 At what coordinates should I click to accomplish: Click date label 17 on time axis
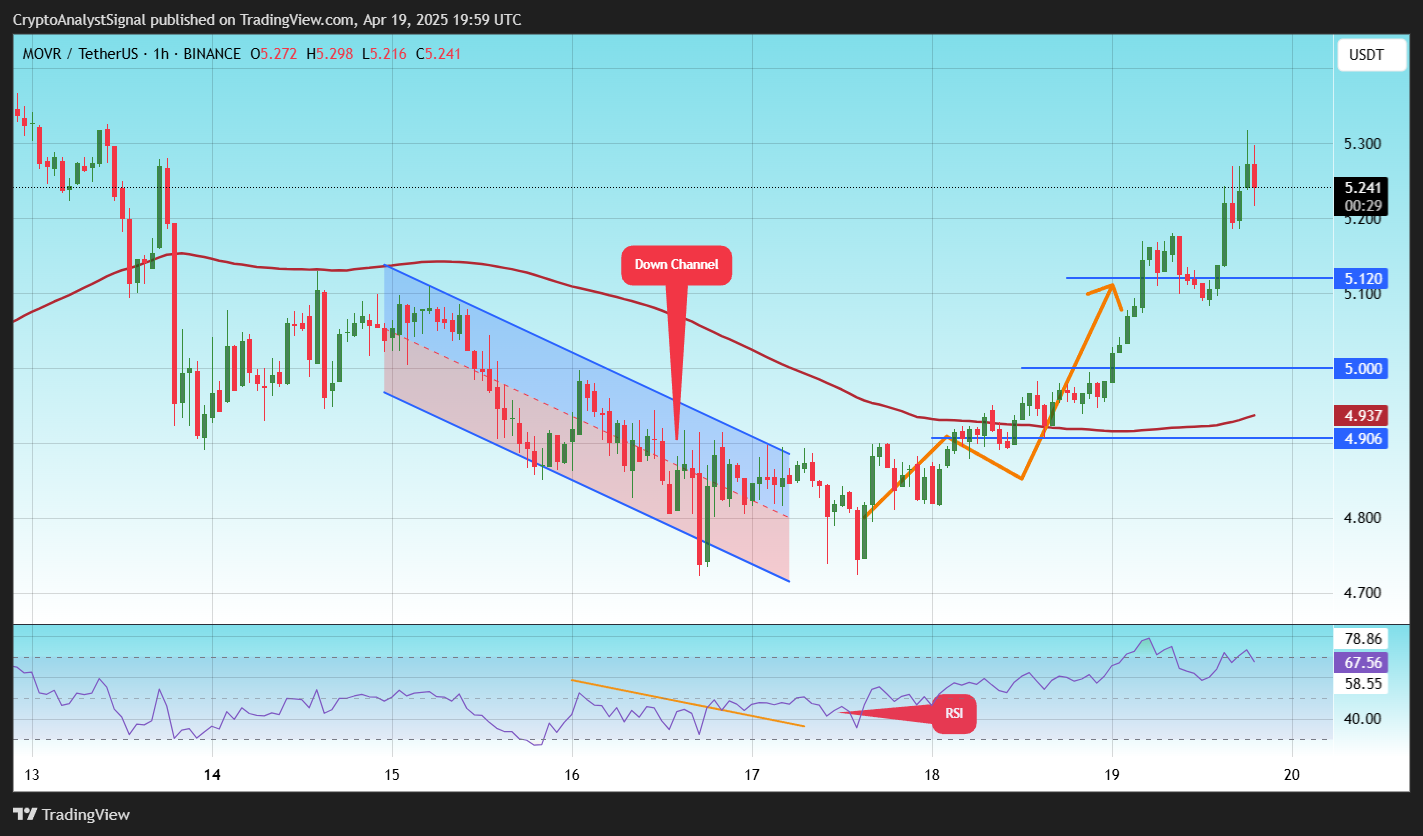(752, 774)
